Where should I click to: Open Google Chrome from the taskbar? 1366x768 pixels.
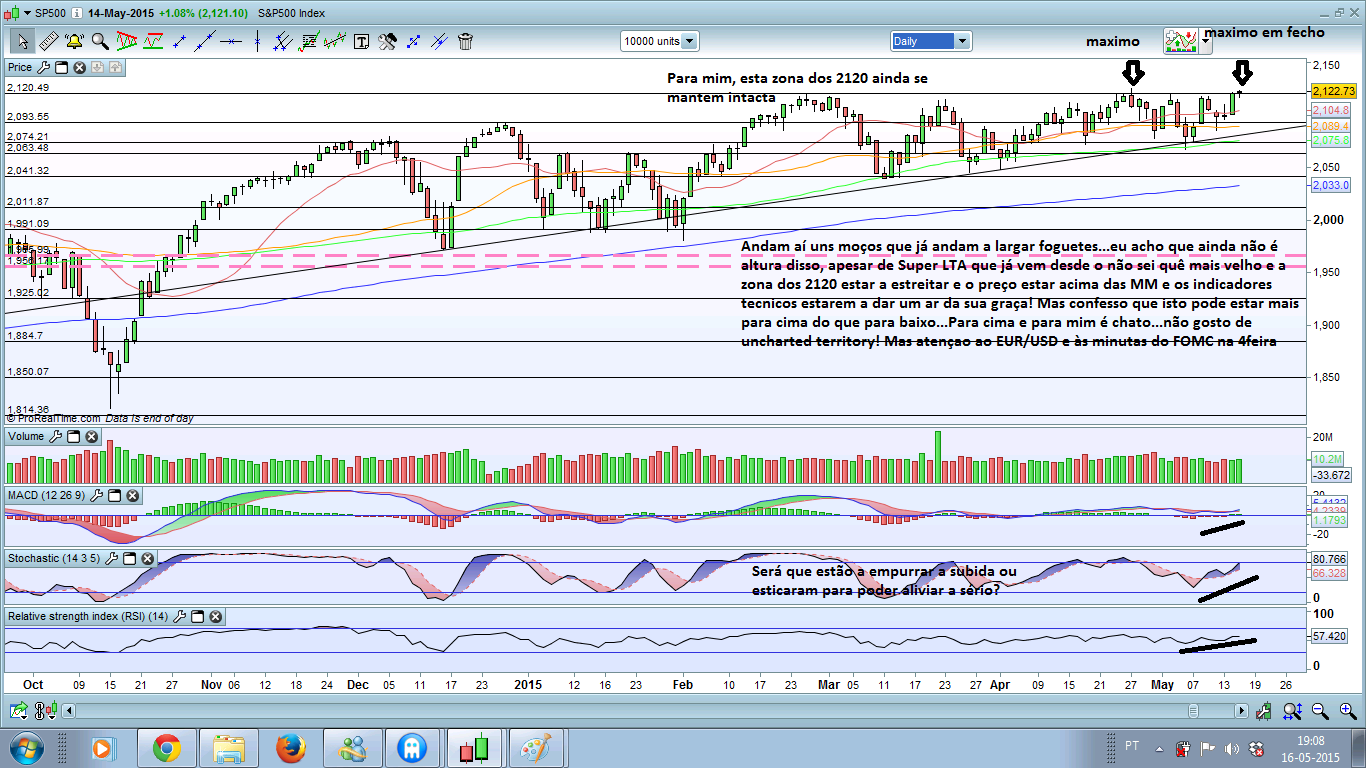pos(166,748)
